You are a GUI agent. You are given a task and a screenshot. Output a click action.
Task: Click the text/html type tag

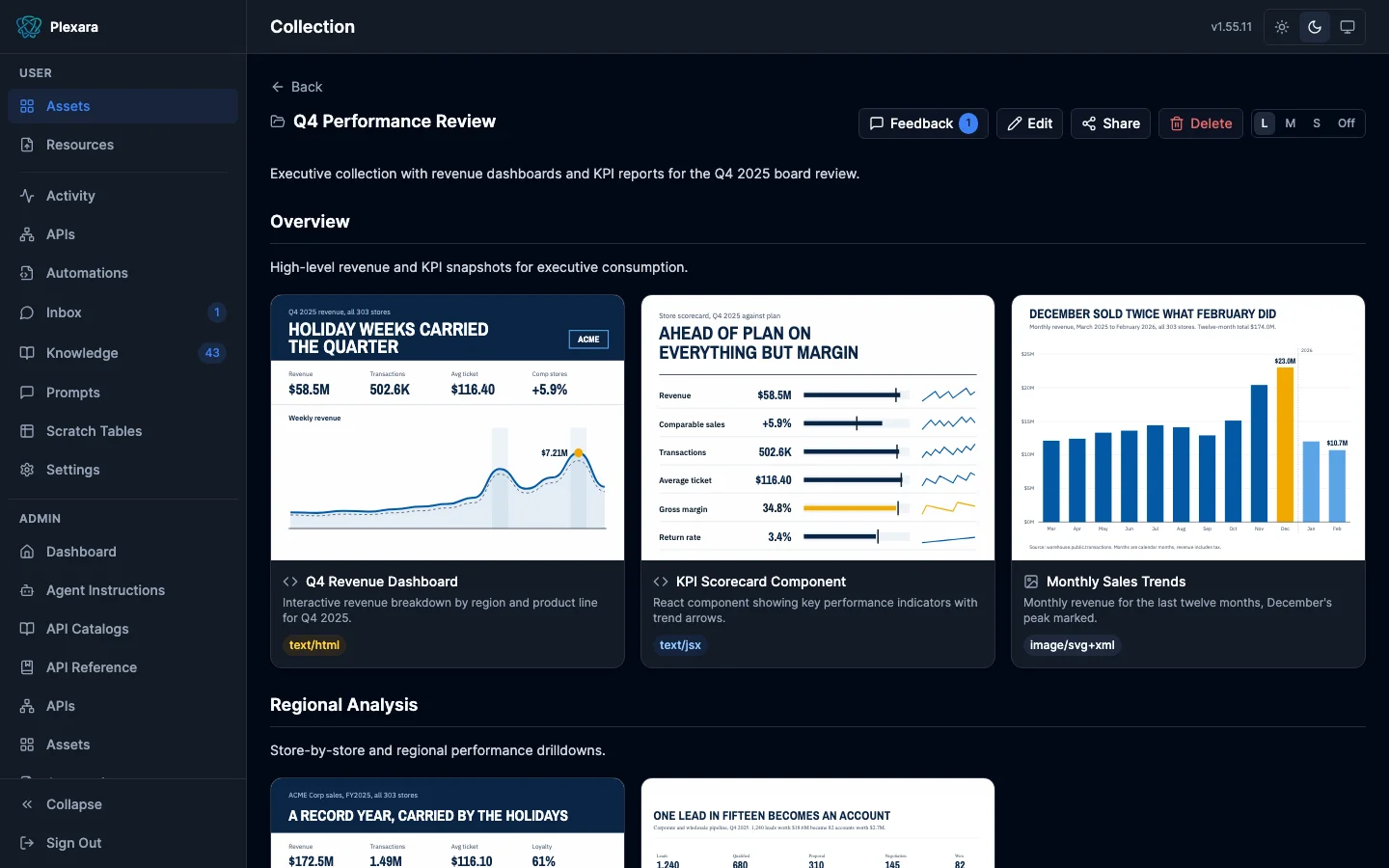coord(314,645)
